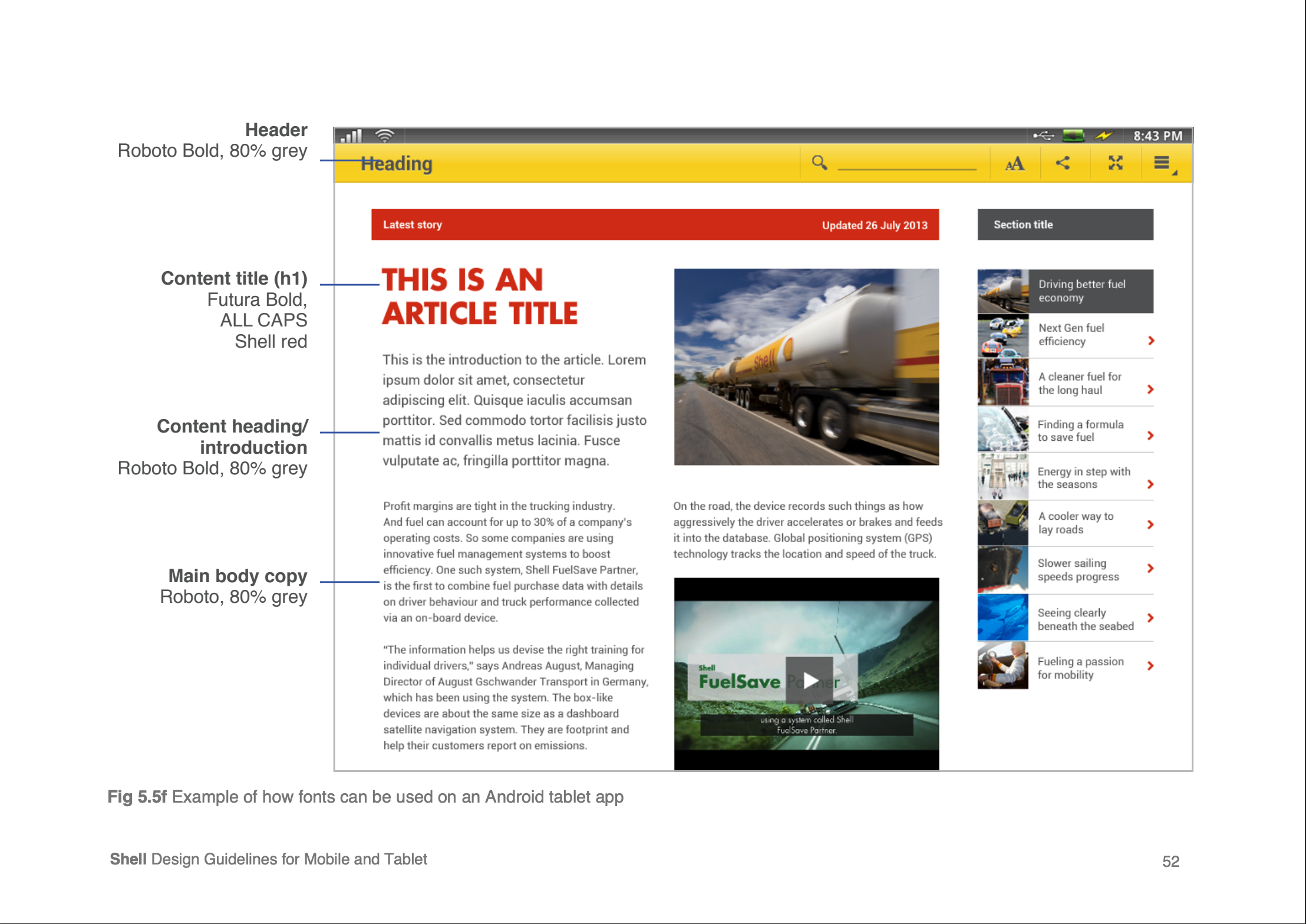Tap the Profit margins are tight paragraph
Image resolution: width=1306 pixels, height=924 pixels.
point(513,562)
